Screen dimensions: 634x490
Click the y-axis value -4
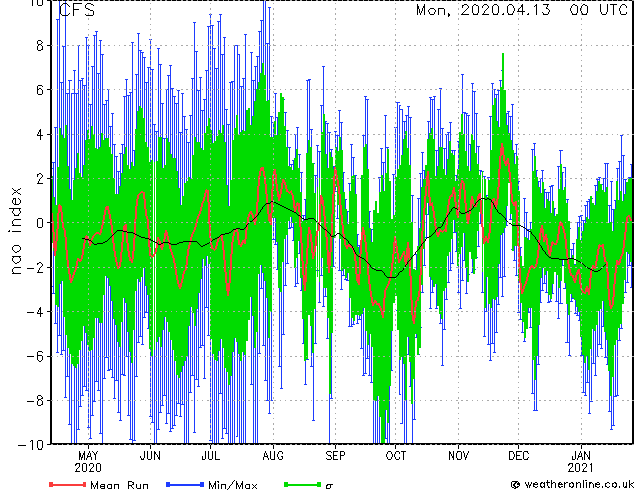[35, 312]
